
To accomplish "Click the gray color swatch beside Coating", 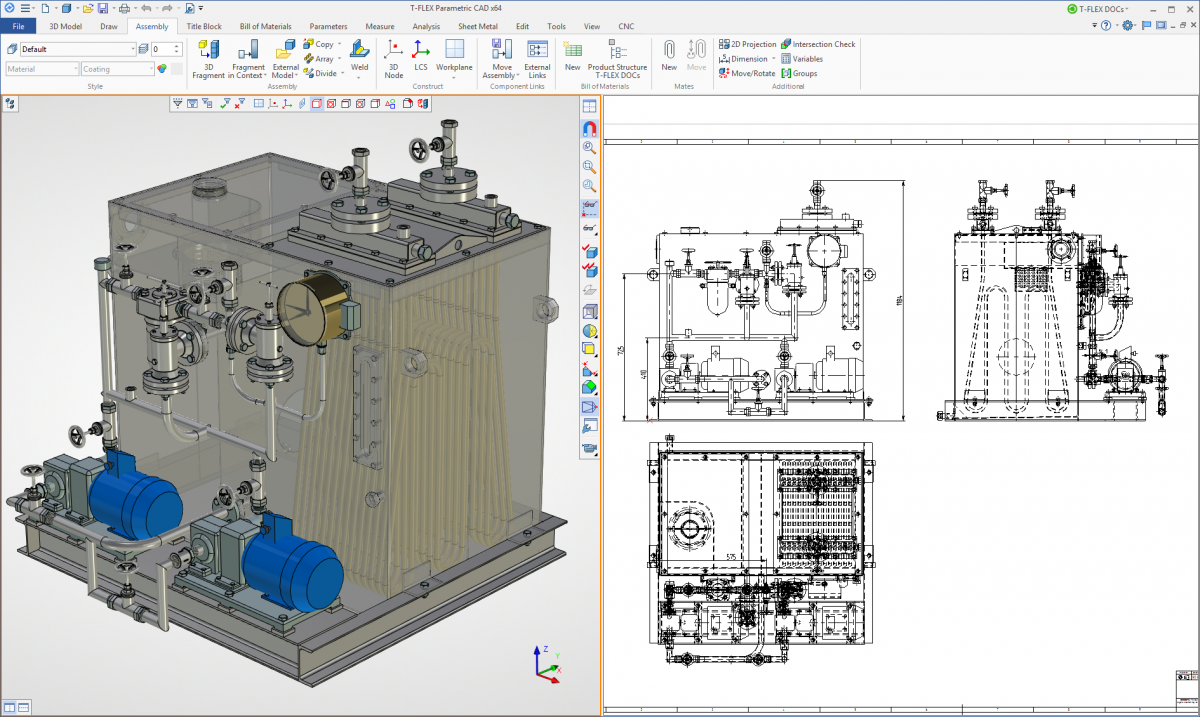I will point(176,69).
